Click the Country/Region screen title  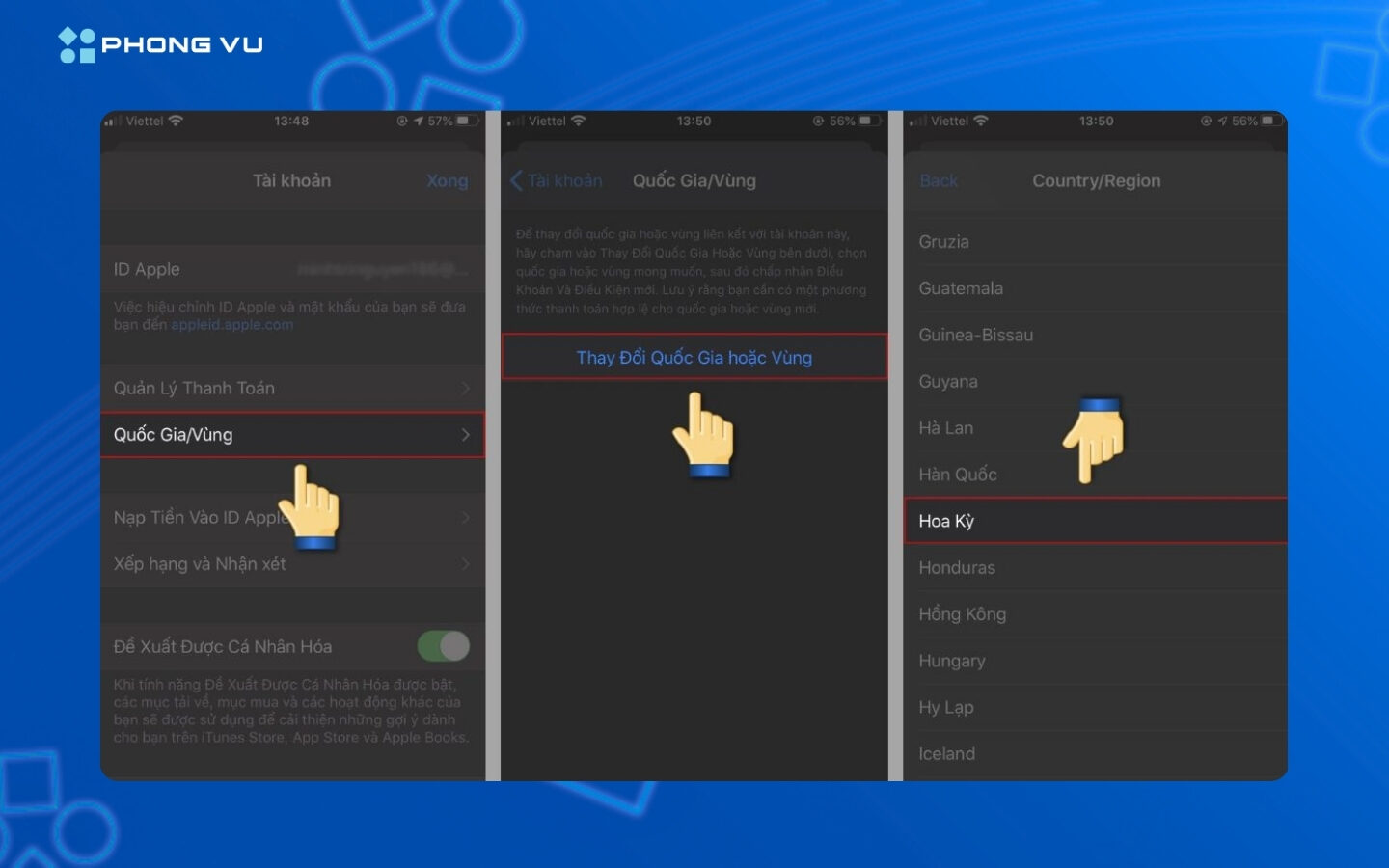1097,180
